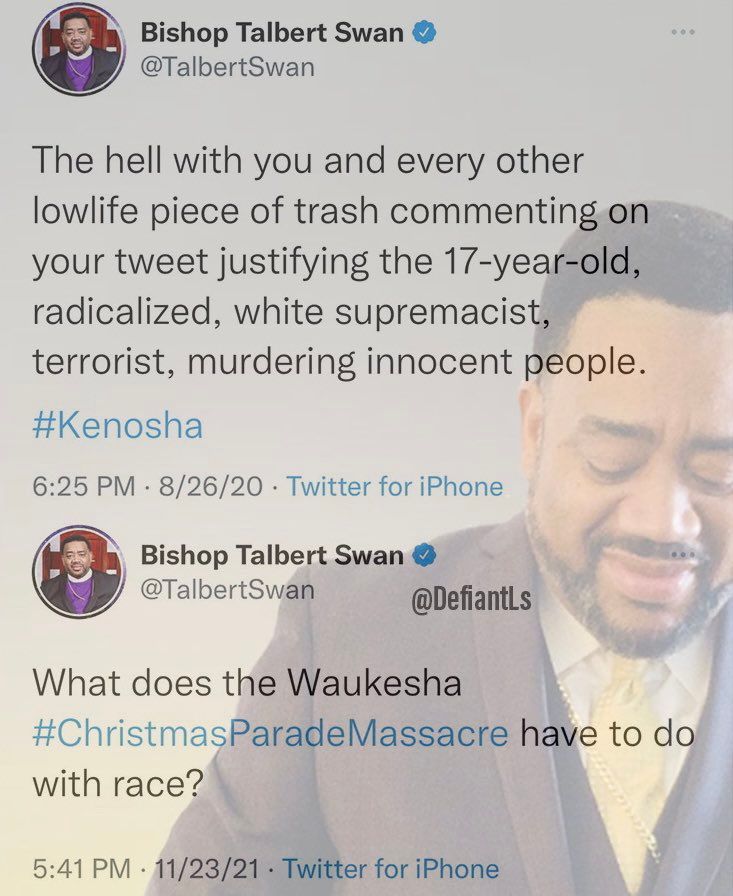Click verified badge on the 8/26/20 tweet
The image size is (733, 896).
click(x=424, y=33)
